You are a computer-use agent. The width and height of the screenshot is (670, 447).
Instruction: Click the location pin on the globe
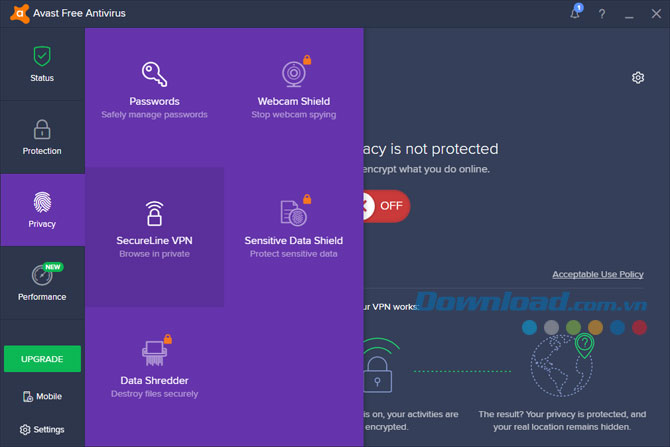click(x=584, y=345)
